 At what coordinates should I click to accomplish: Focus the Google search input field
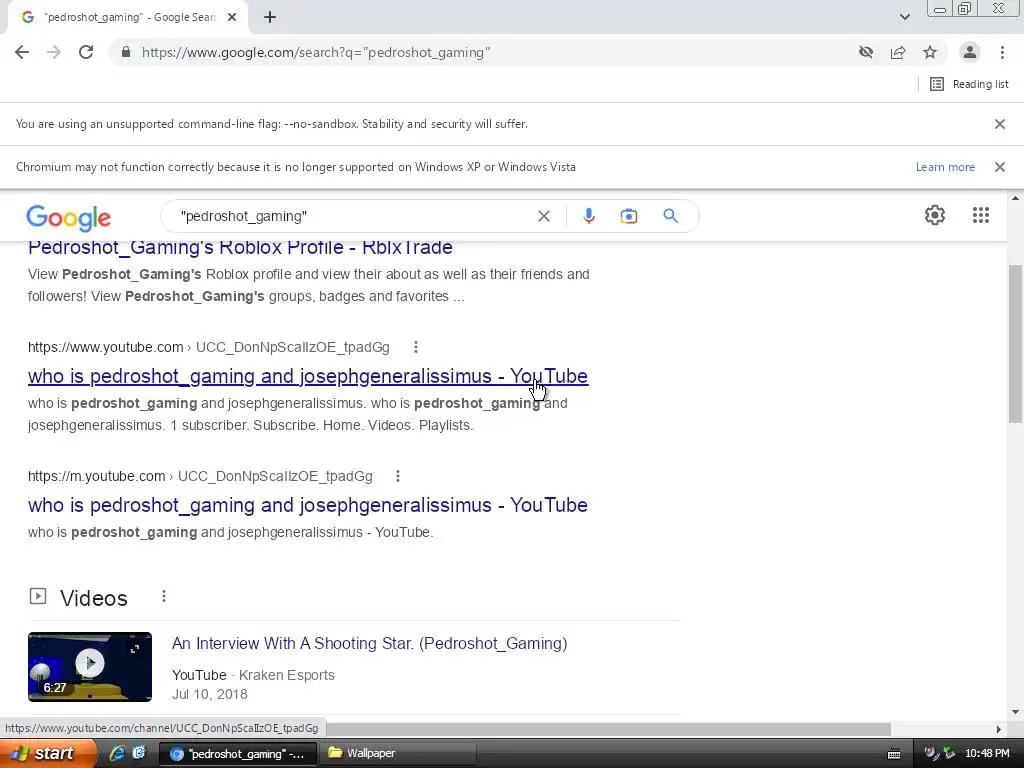click(353, 216)
